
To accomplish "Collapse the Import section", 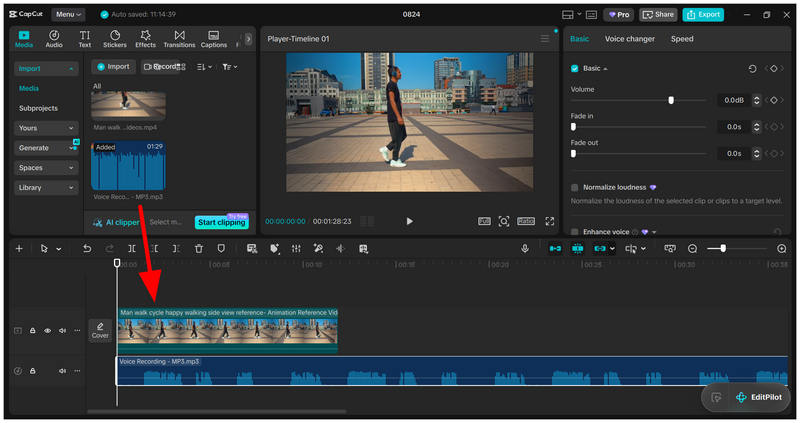I will (x=46, y=68).
